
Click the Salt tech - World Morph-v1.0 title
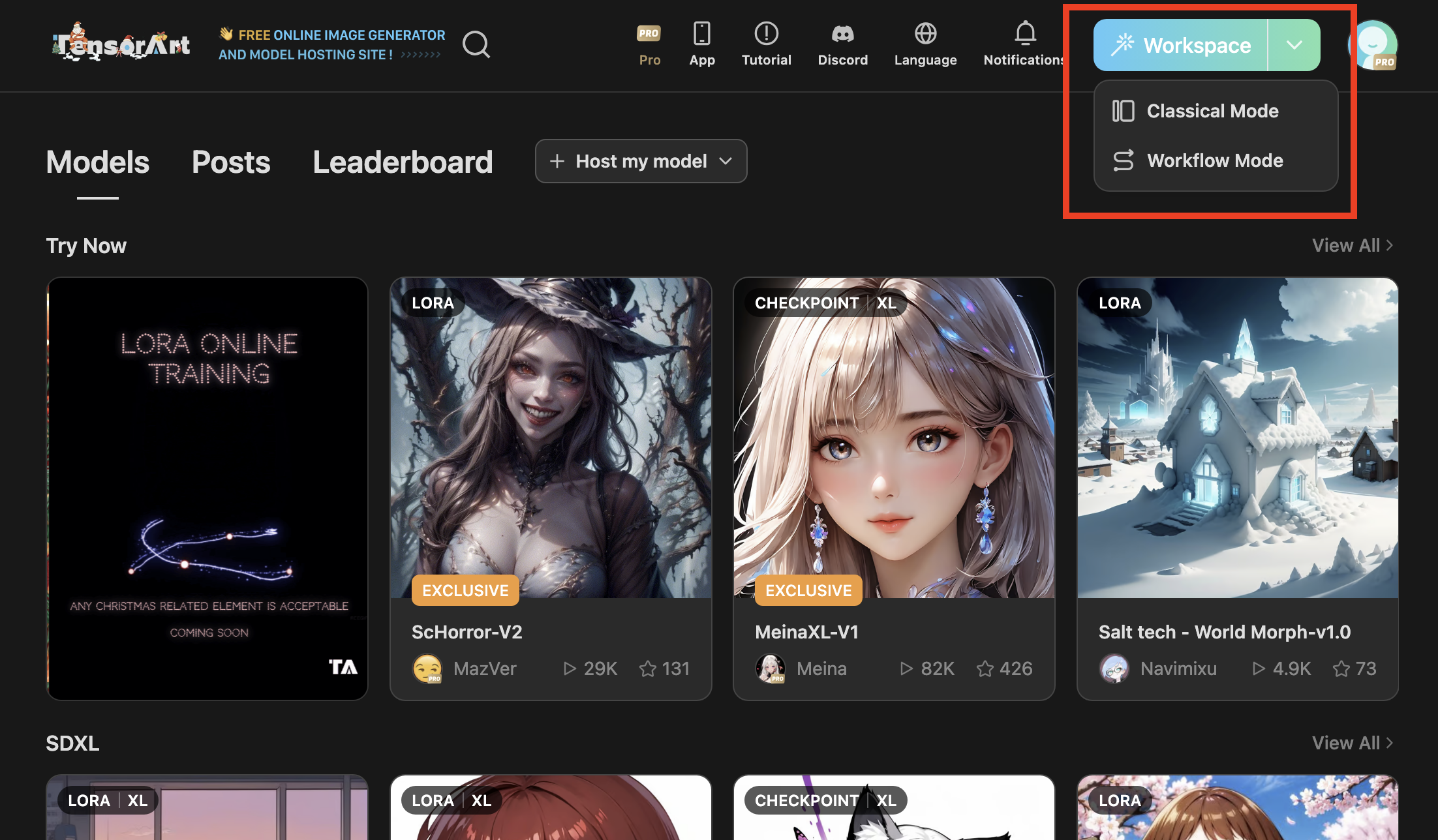[1225, 632]
